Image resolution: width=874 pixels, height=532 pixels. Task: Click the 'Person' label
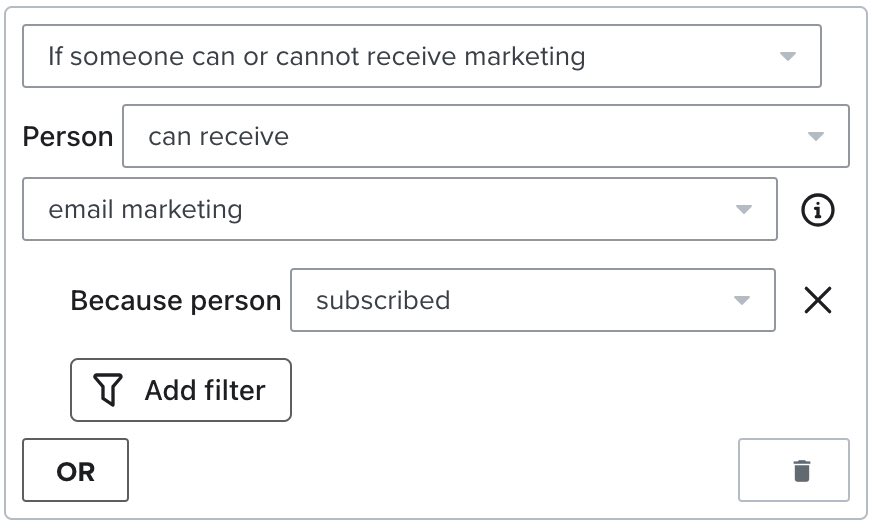[67, 137]
